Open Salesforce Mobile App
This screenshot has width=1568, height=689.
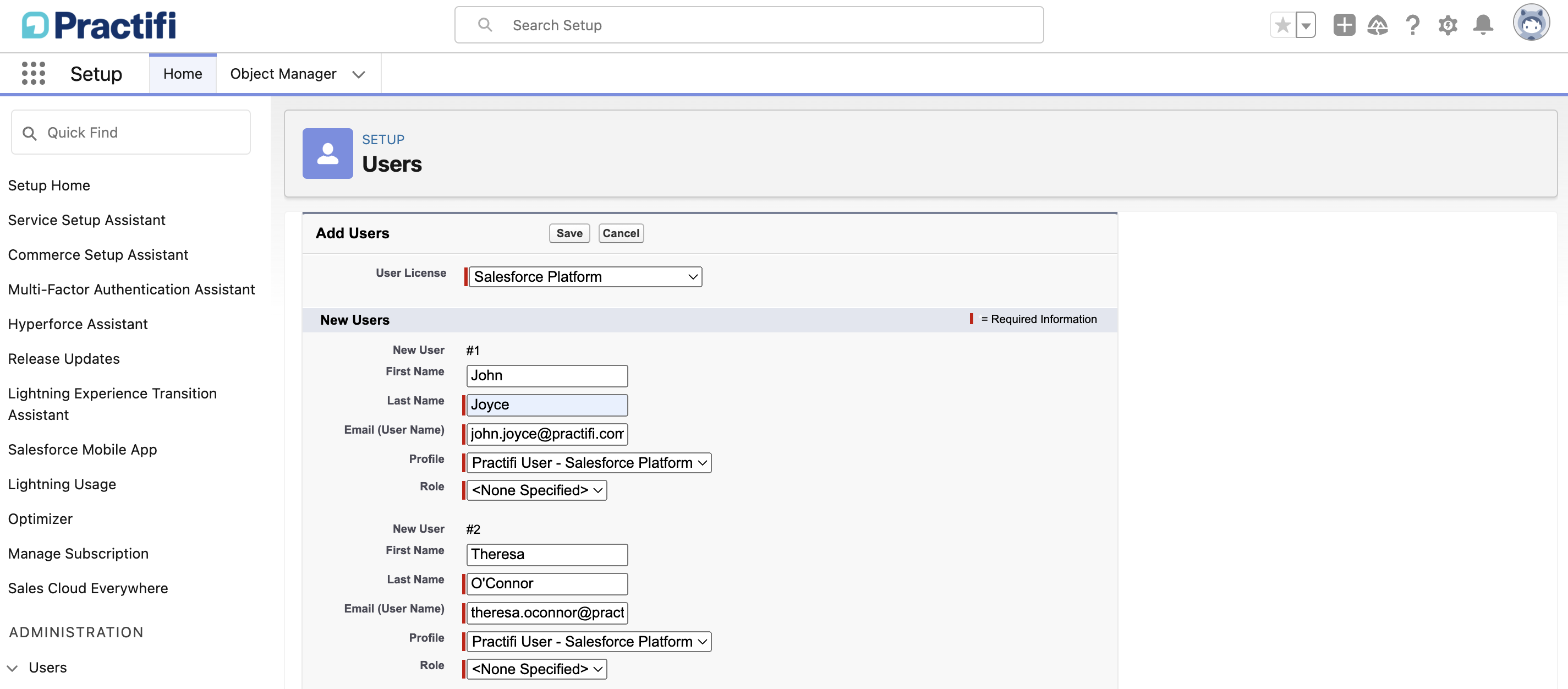pos(83,449)
